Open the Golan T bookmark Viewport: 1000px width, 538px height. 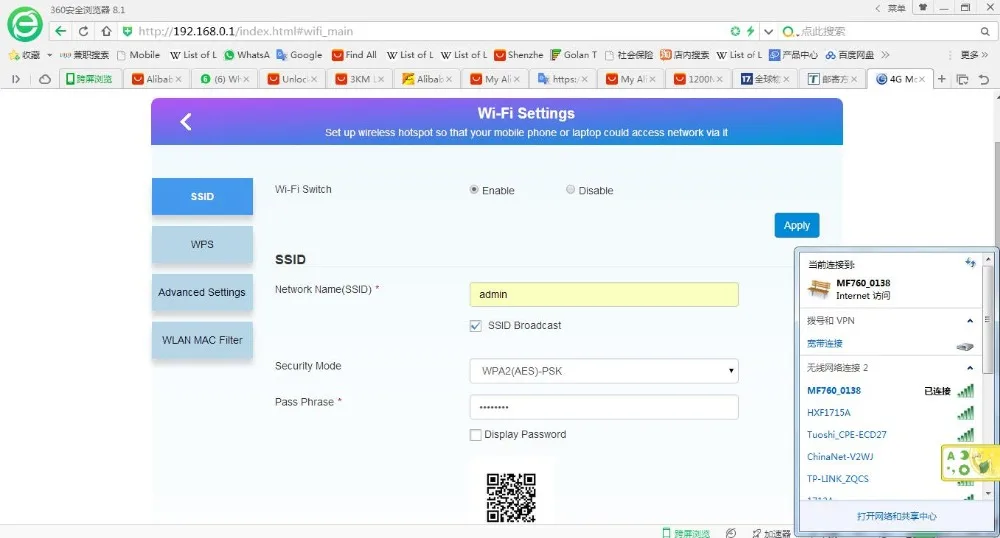pyautogui.click(x=574, y=55)
